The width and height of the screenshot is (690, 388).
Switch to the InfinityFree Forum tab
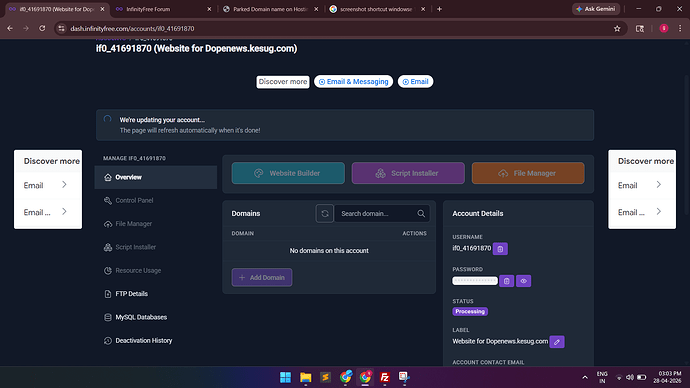click(x=163, y=9)
